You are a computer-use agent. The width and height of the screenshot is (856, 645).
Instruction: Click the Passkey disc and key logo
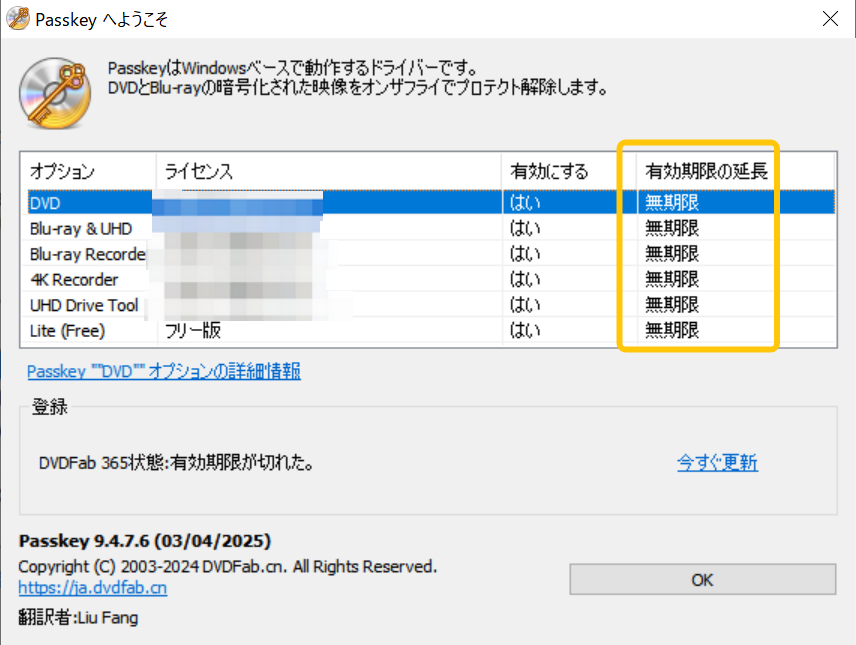[x=55, y=93]
